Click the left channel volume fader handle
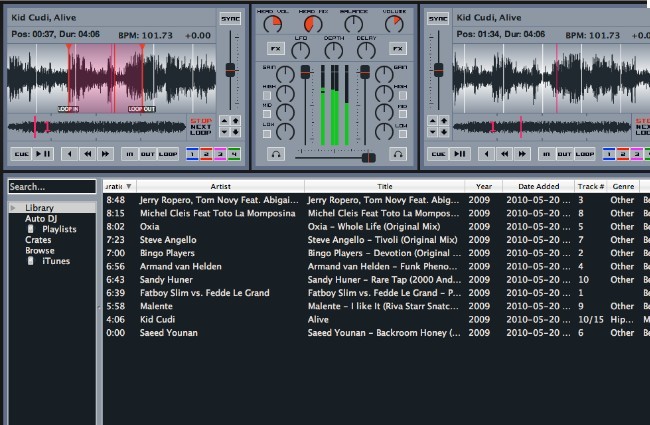Image resolution: width=650 pixels, height=425 pixels. [306, 72]
